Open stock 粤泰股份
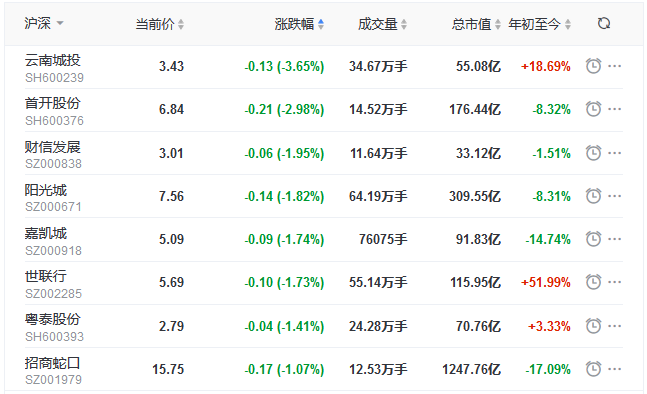Screen dimensions: 647x394 tap(52, 319)
